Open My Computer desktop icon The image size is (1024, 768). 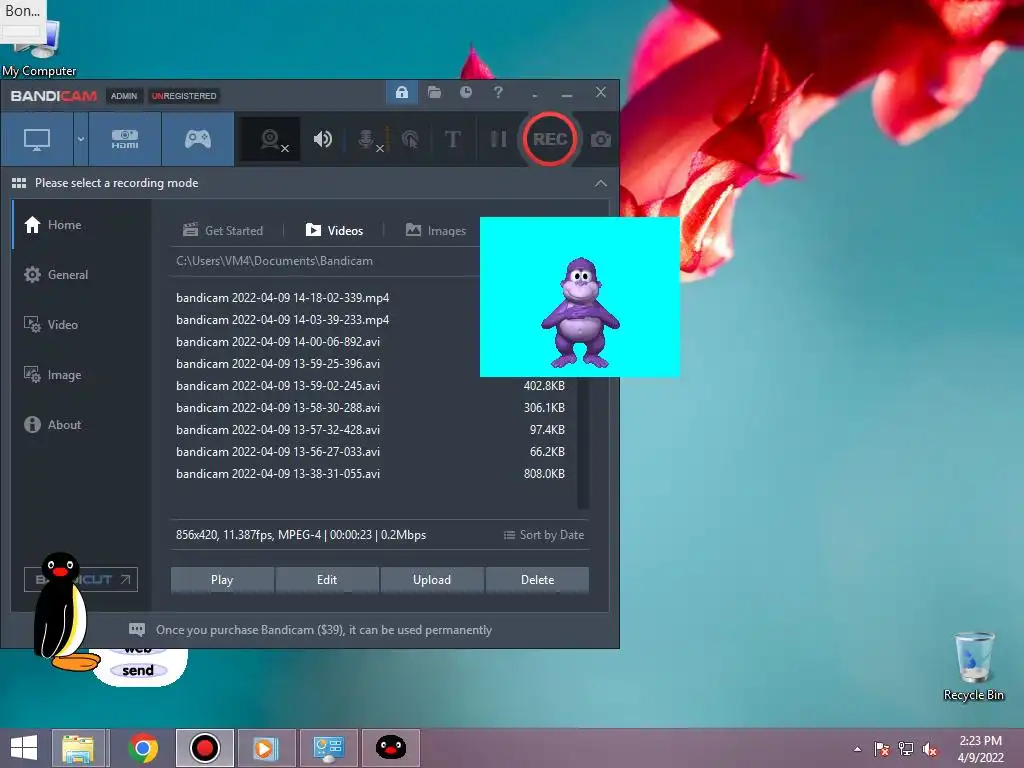point(38,49)
